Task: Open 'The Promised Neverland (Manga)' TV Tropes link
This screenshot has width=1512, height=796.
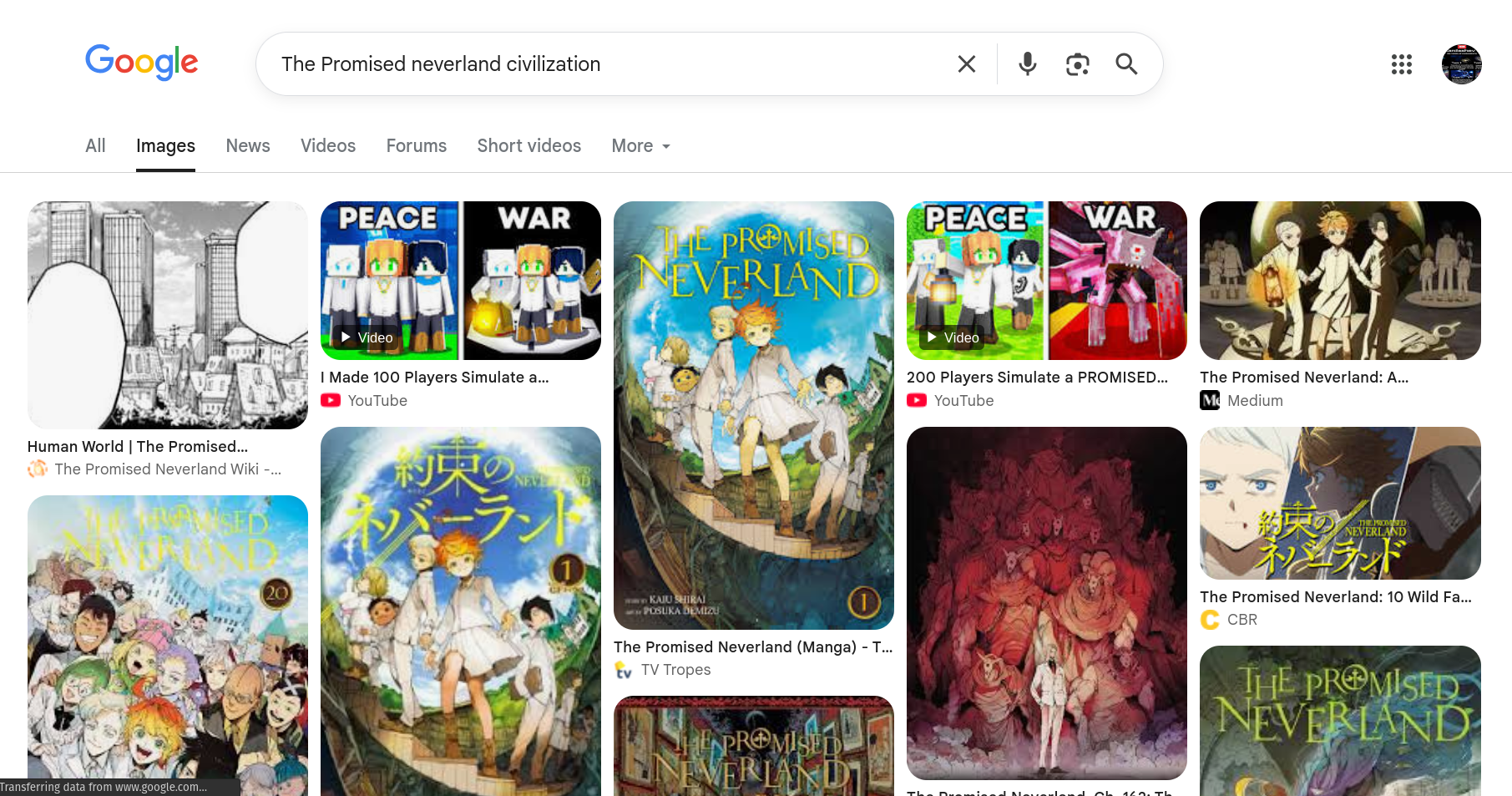Action: (753, 647)
